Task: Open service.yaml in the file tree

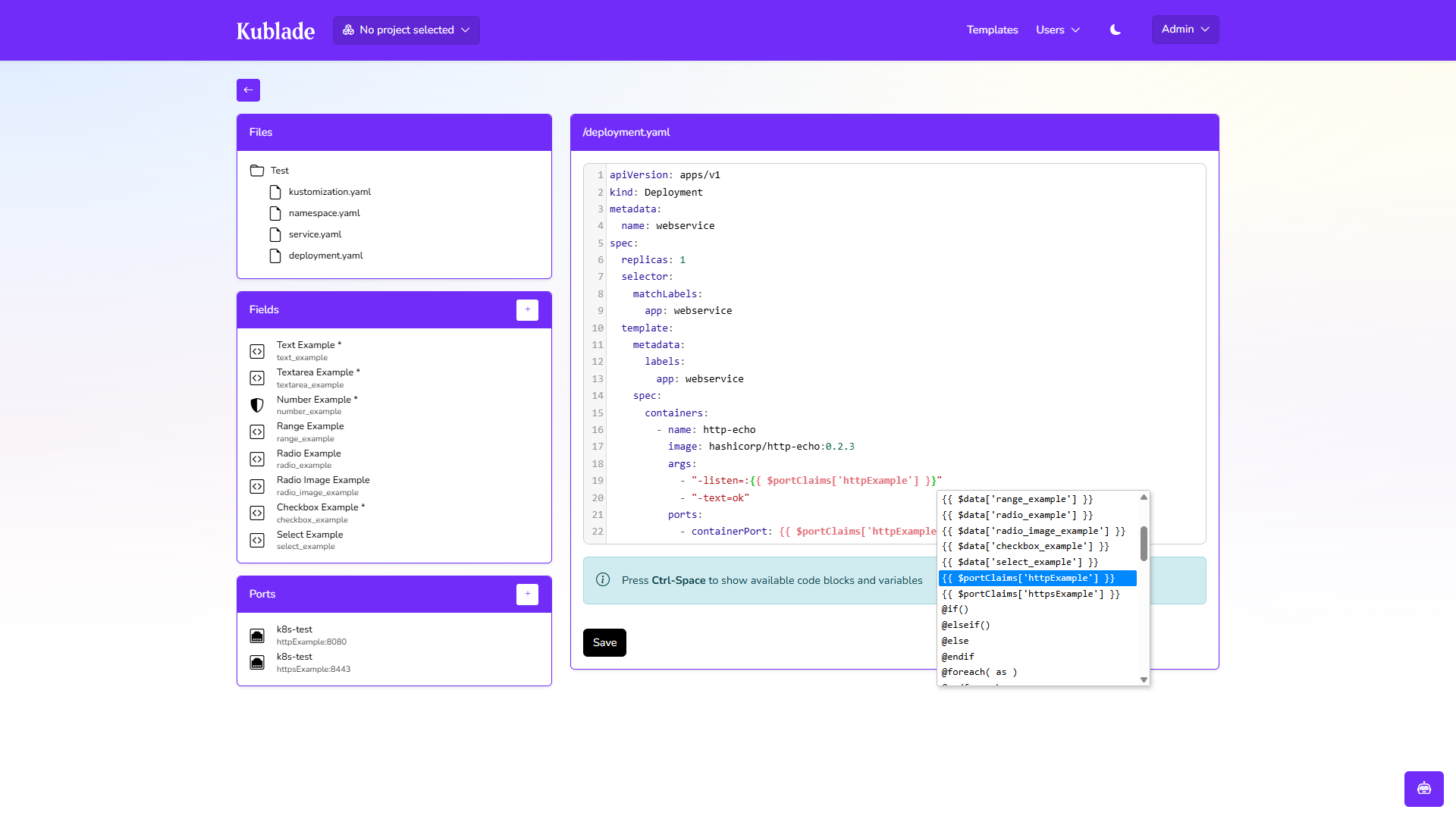Action: 315,234
